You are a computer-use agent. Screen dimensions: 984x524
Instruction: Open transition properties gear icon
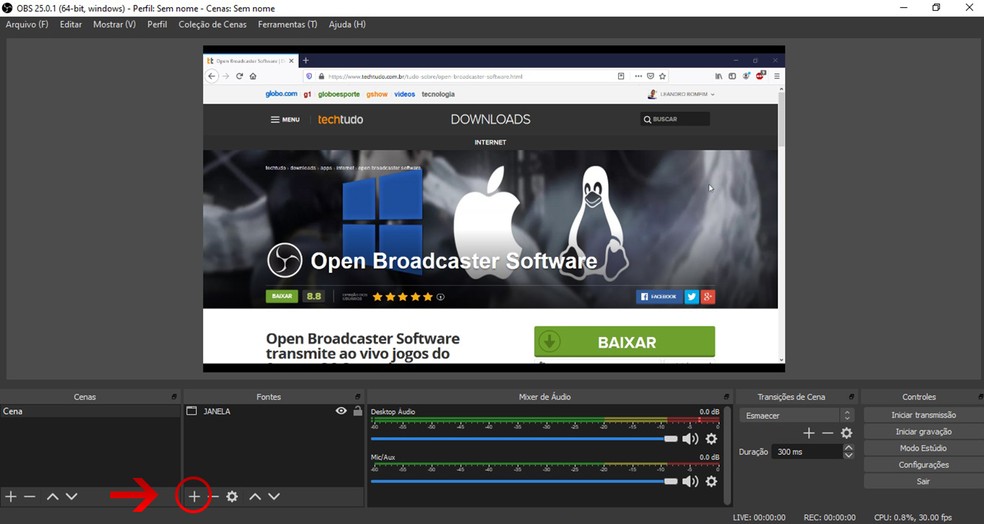[x=847, y=433]
